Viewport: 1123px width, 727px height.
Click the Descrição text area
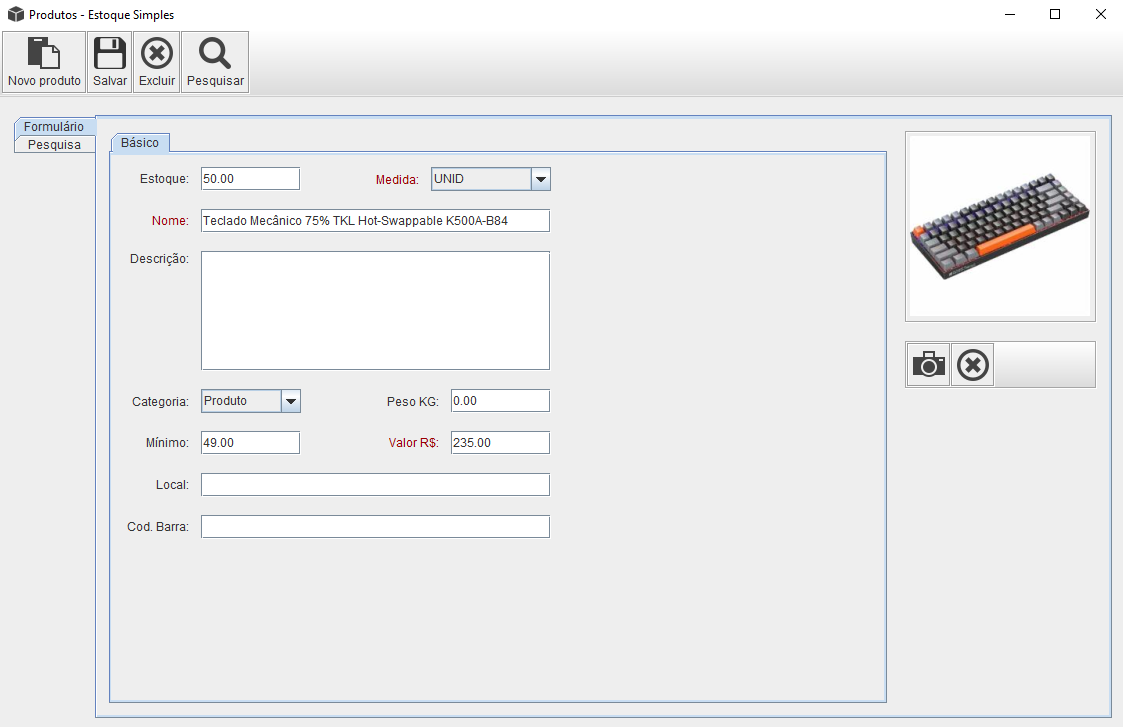tap(375, 310)
